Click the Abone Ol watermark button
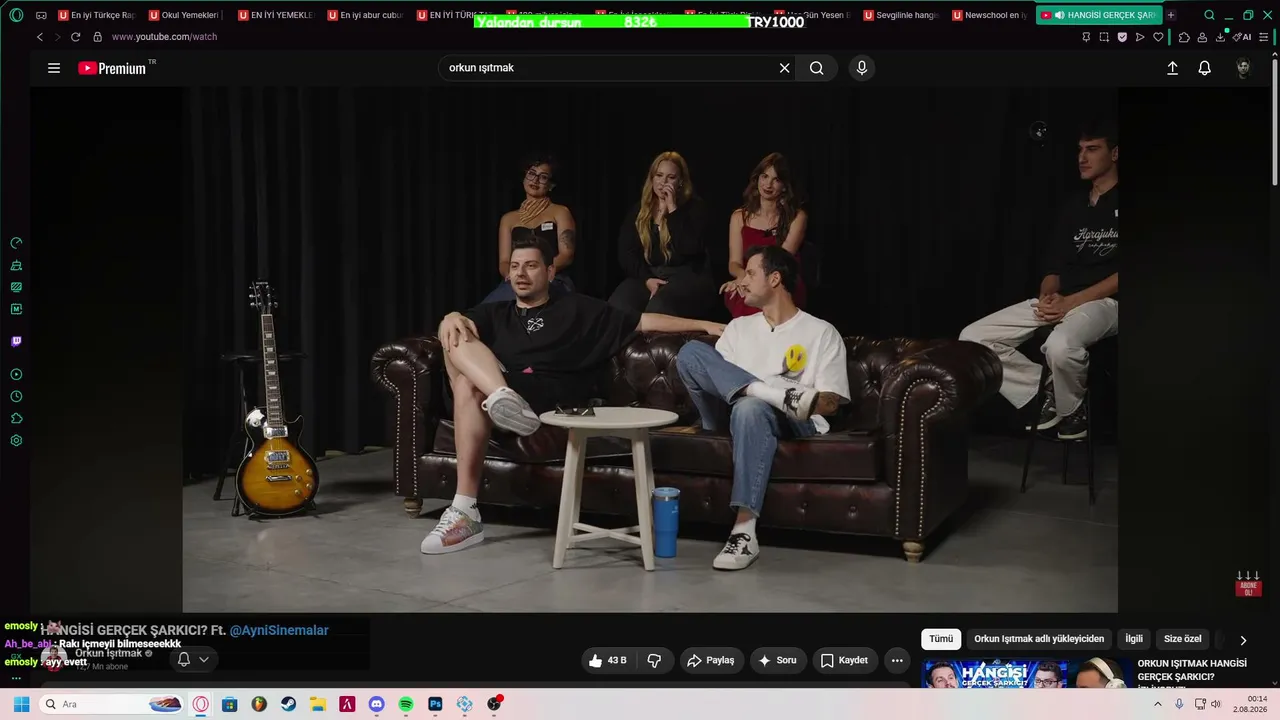The image size is (1280, 720). tap(1248, 584)
